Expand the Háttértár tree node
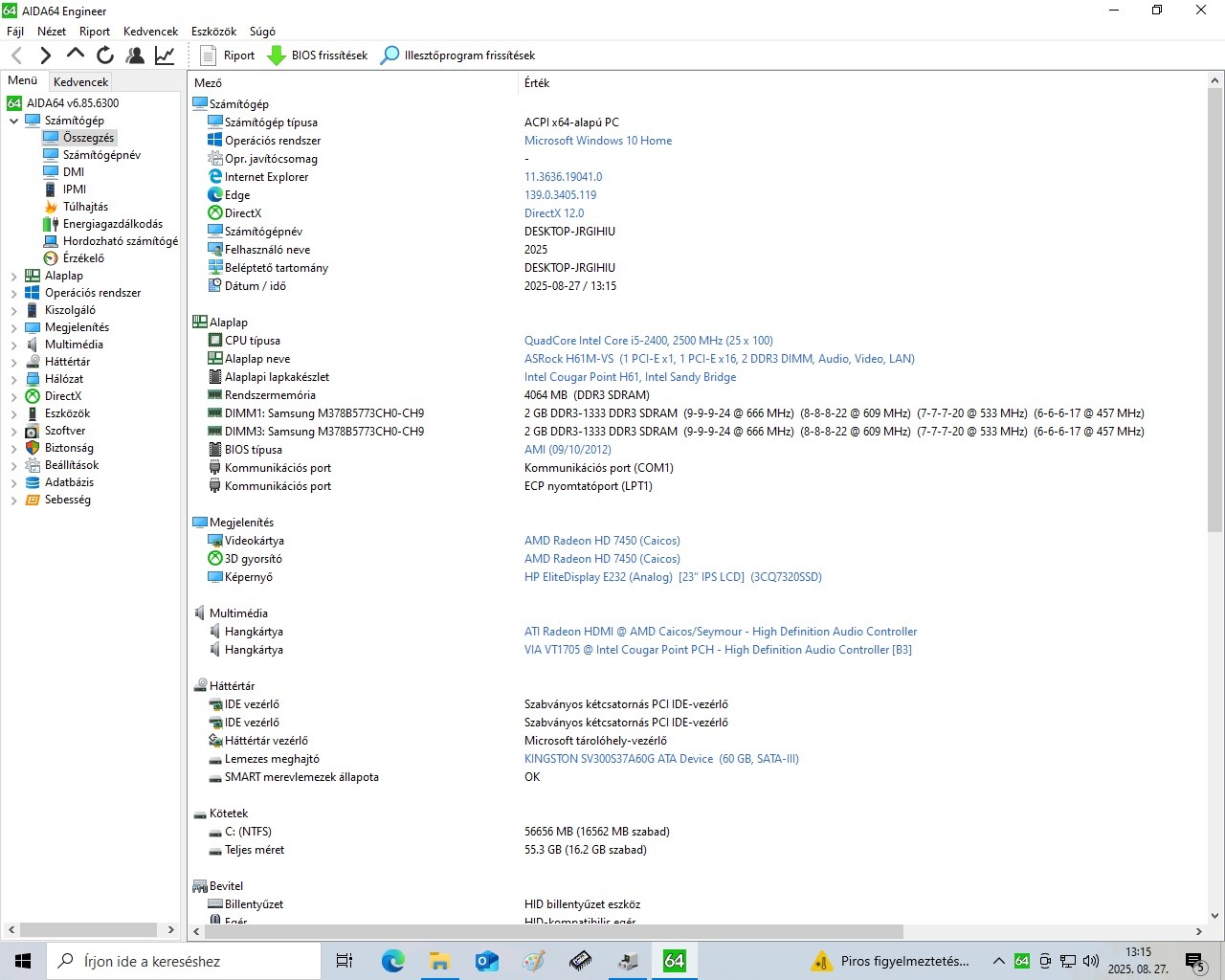The width and height of the screenshot is (1225, 980). [13, 362]
